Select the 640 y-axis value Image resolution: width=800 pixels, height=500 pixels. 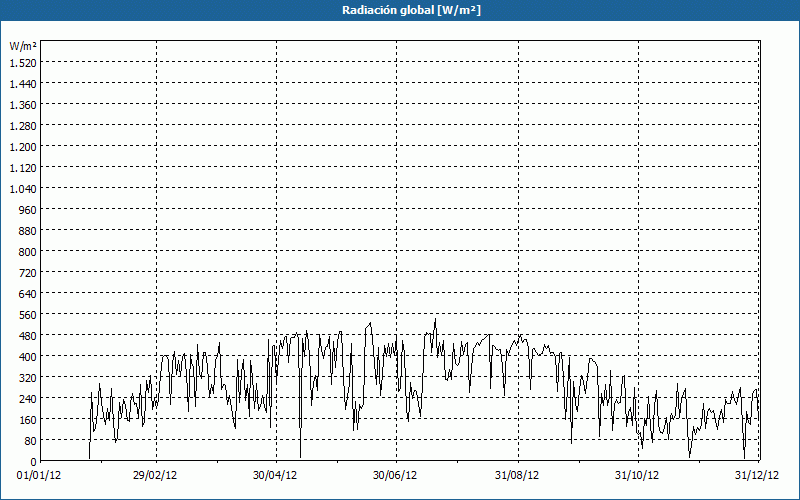[28, 294]
